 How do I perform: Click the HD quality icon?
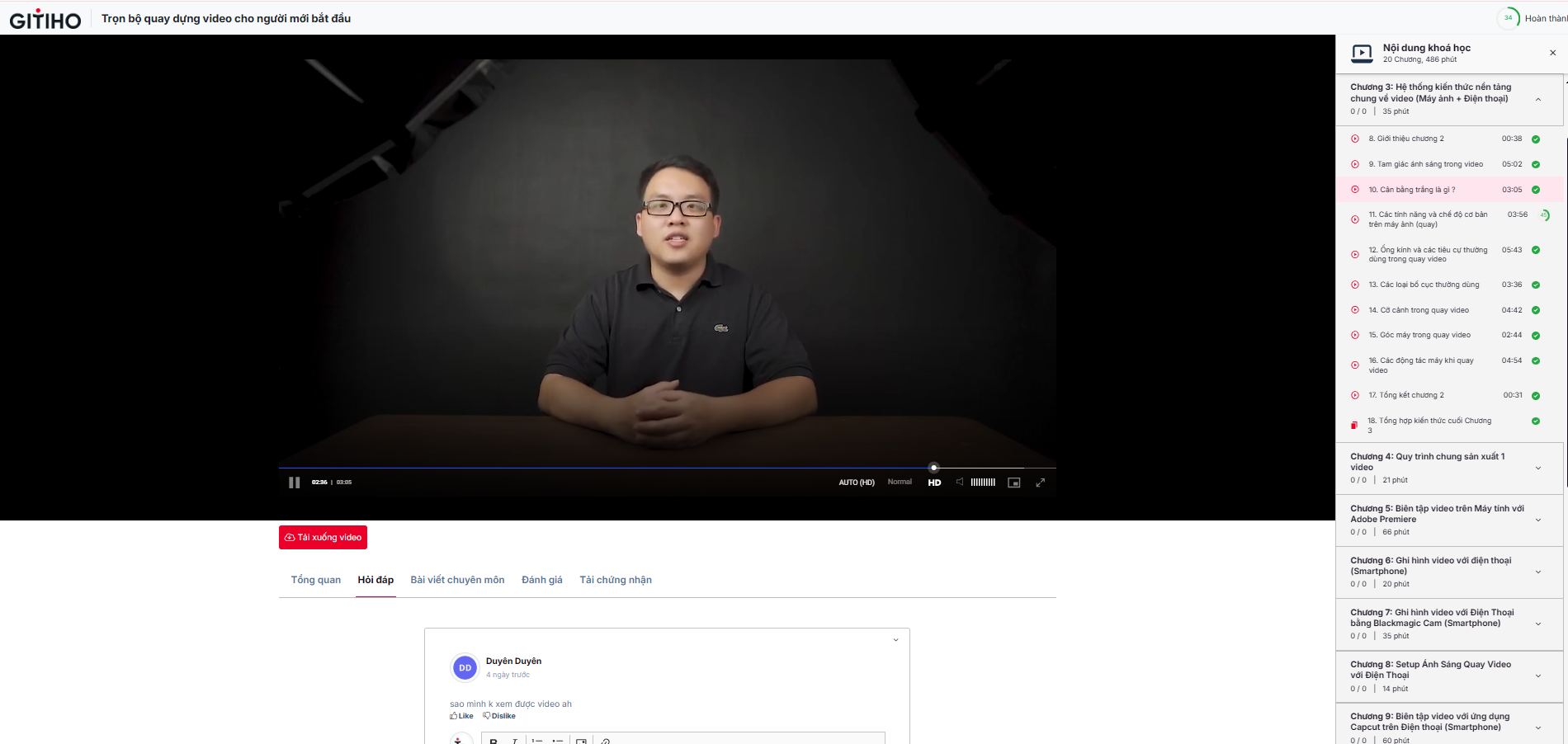(934, 483)
